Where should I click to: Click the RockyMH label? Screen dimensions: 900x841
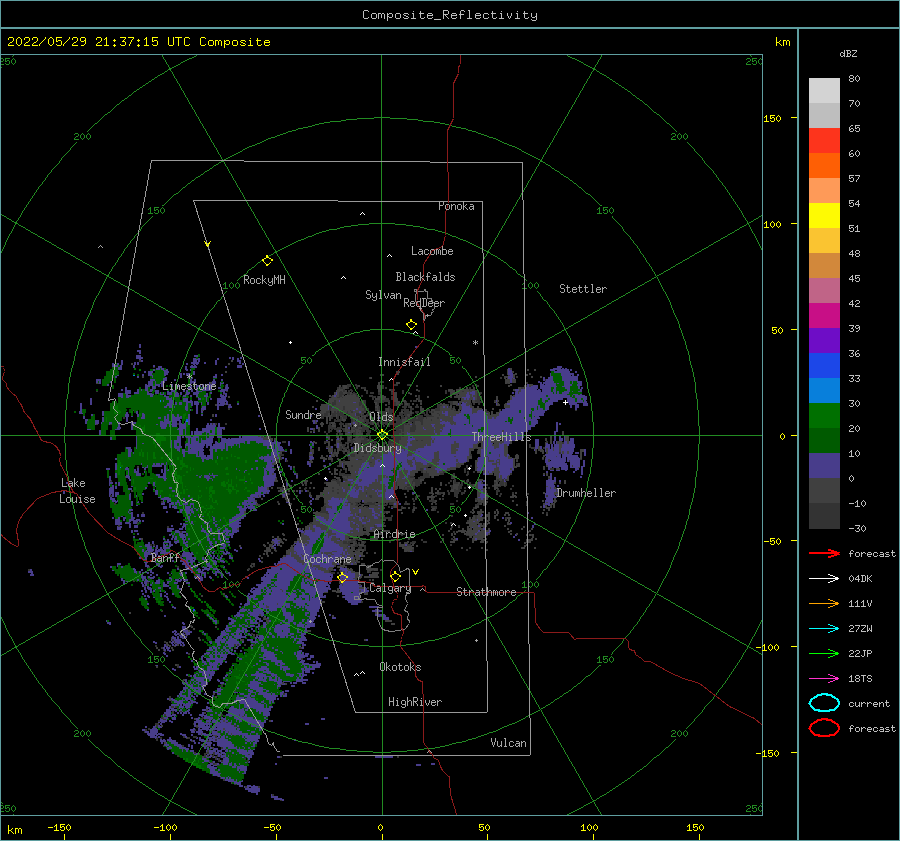pos(264,280)
